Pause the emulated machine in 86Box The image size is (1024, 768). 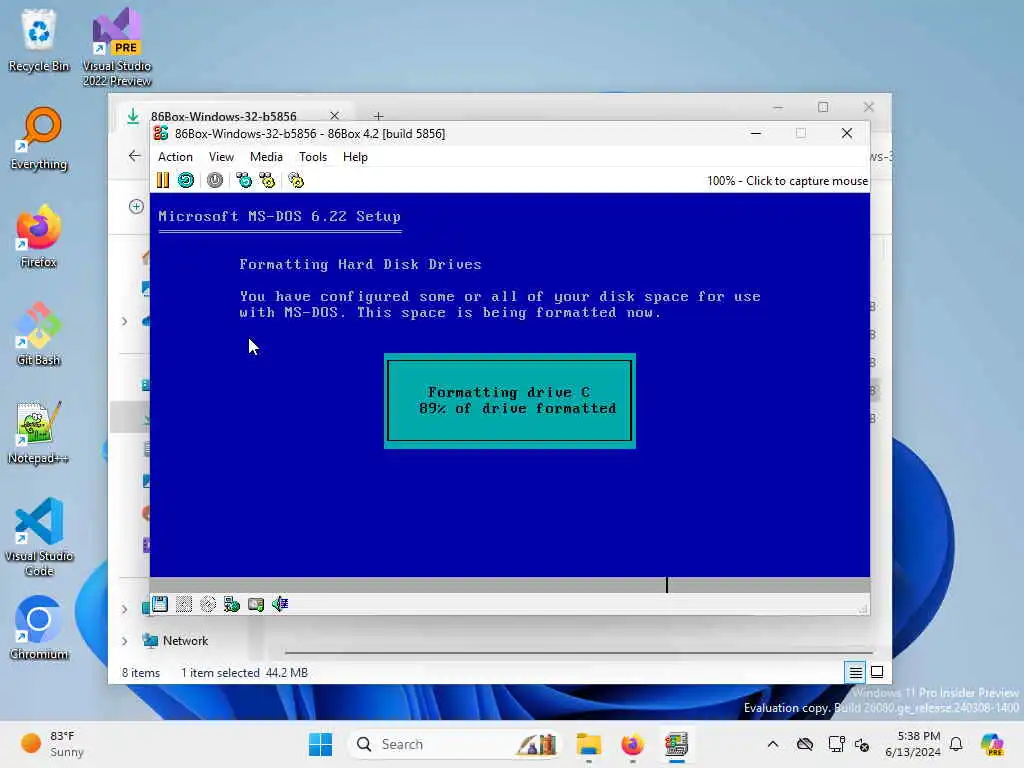click(x=163, y=180)
